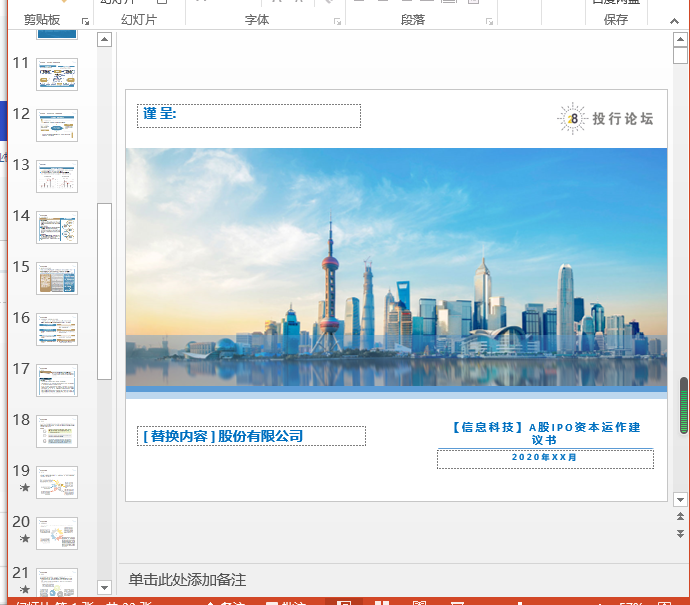Select slide 11 thumbnail
Viewport: 690px width, 605px height.
[57, 74]
